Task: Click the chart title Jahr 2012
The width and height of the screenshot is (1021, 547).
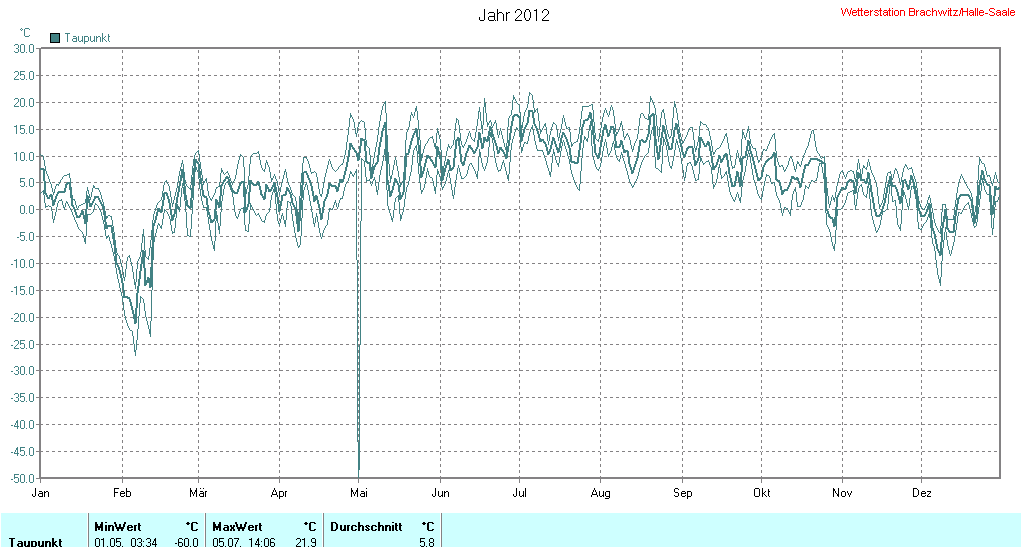Action: point(514,15)
